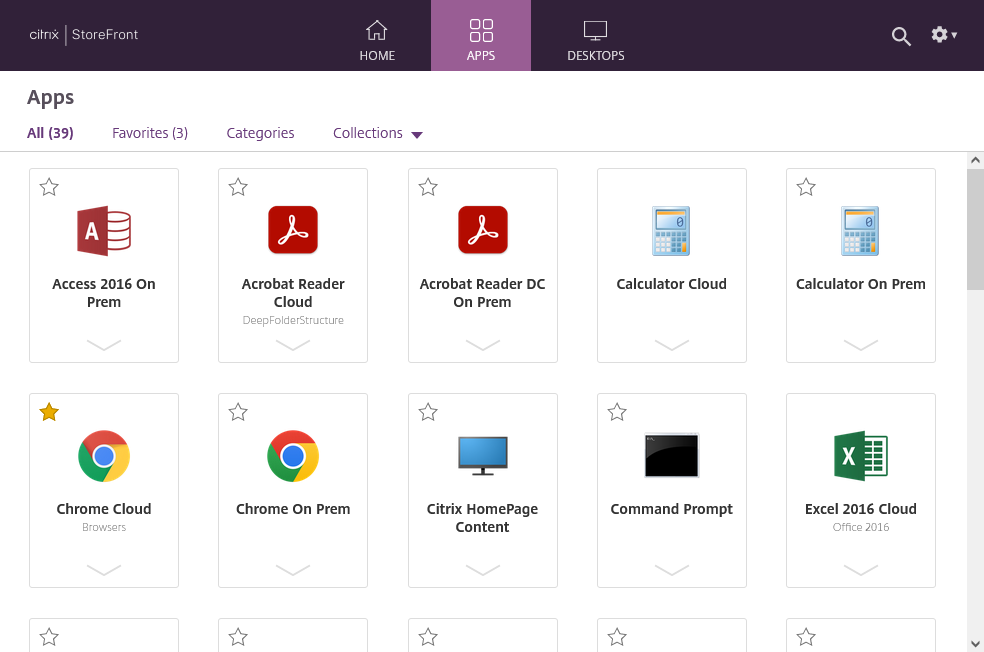
Task: Open the Categories view link
Action: pos(260,133)
